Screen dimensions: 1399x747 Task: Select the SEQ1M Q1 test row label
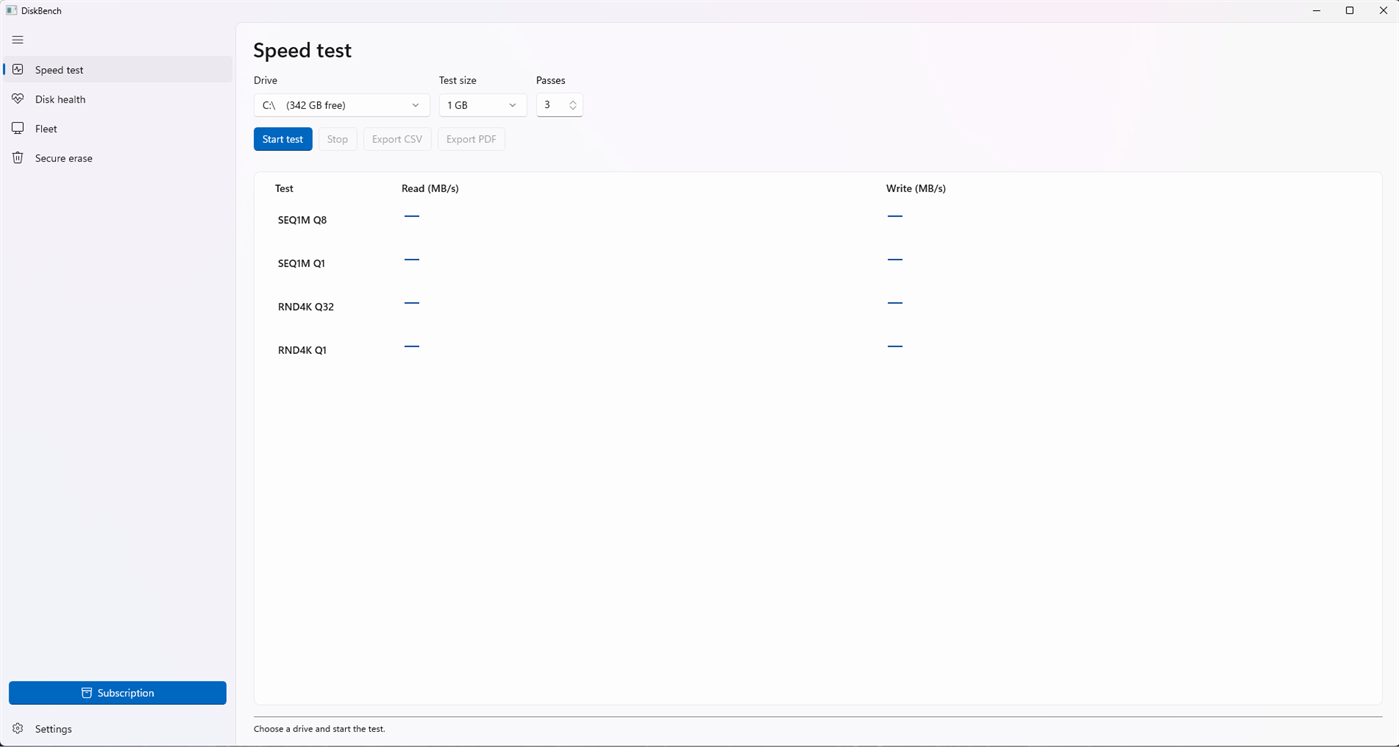[301, 263]
